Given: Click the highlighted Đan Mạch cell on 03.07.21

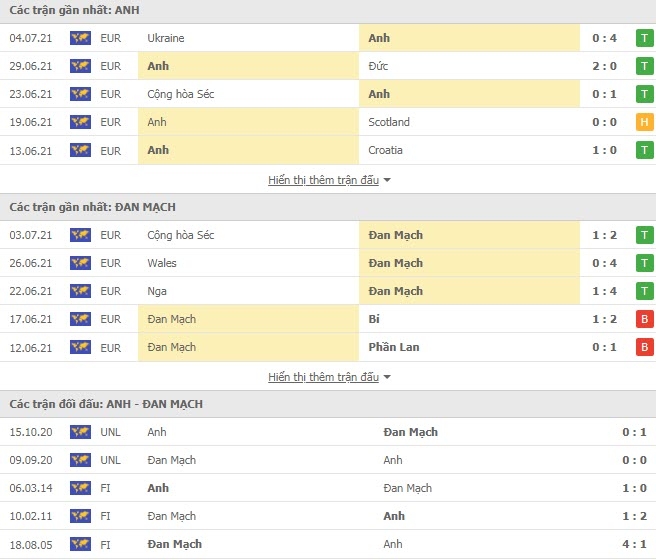Looking at the screenshot, I should coord(469,235).
